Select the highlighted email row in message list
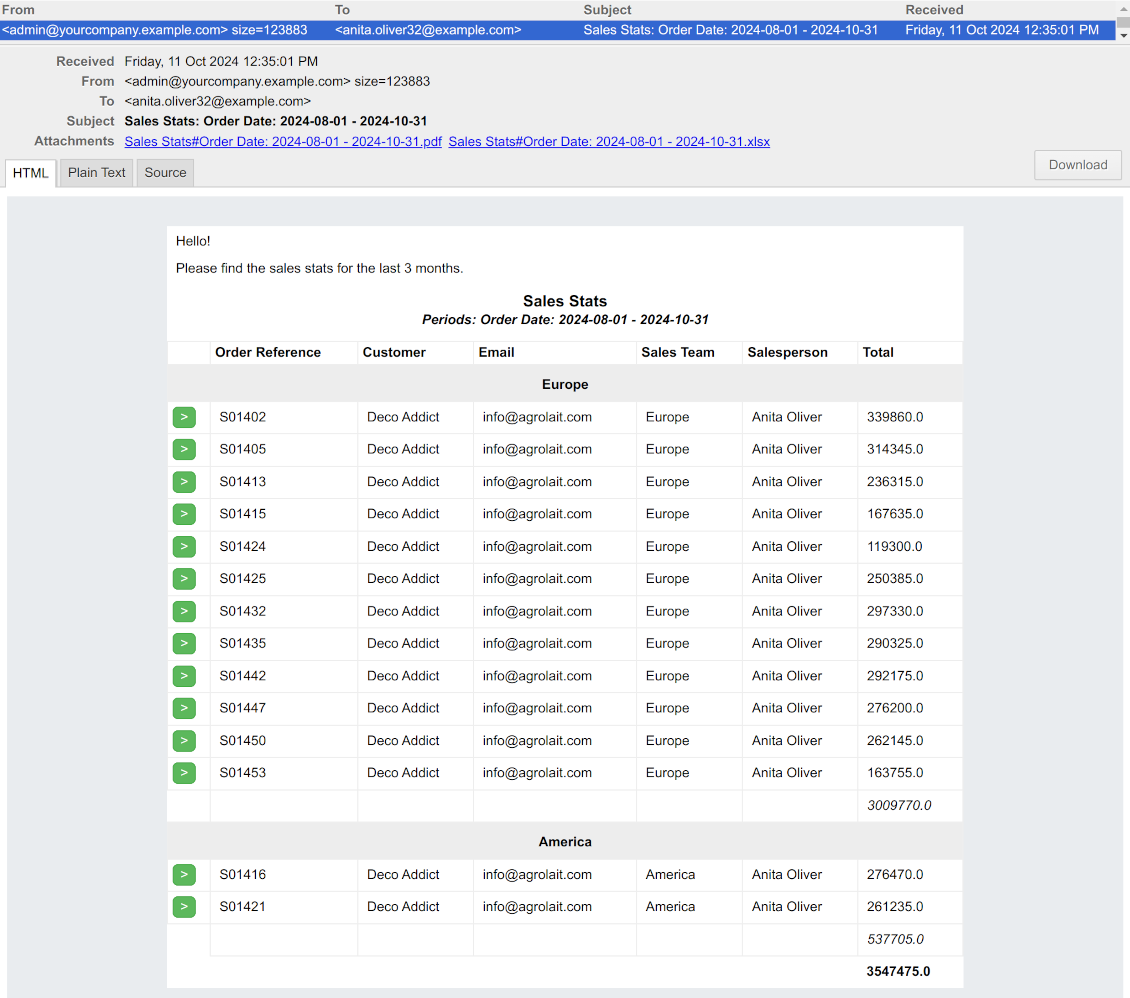Image resolution: width=1130 pixels, height=998 pixels. coord(558,30)
